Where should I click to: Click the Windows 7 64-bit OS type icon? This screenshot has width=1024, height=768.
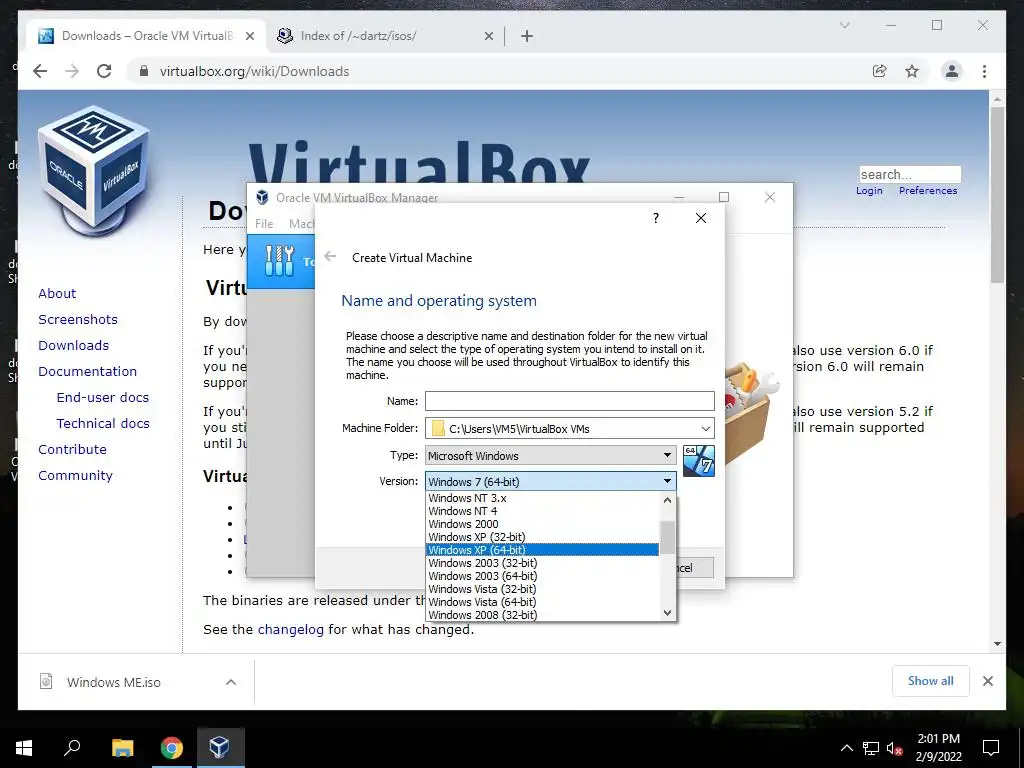coord(698,461)
